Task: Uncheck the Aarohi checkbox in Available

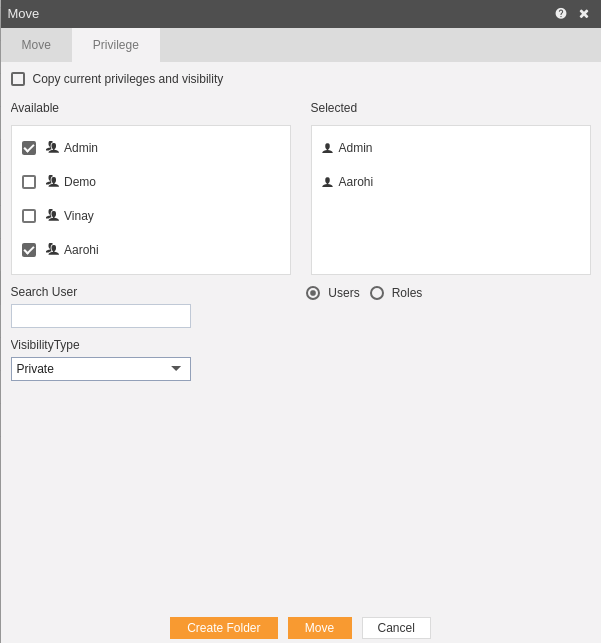Action: (x=29, y=250)
